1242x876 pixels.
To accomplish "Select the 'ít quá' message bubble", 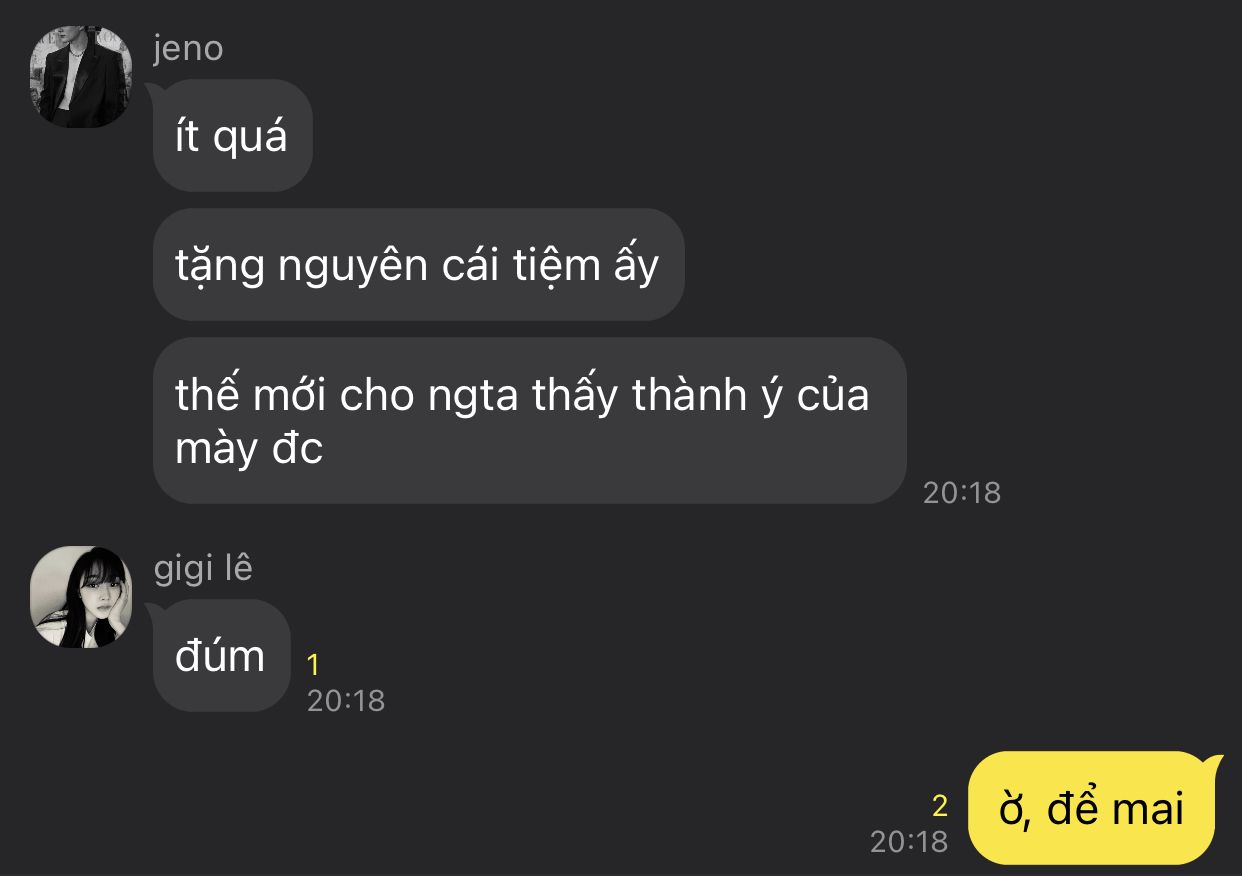I will tap(232, 136).
